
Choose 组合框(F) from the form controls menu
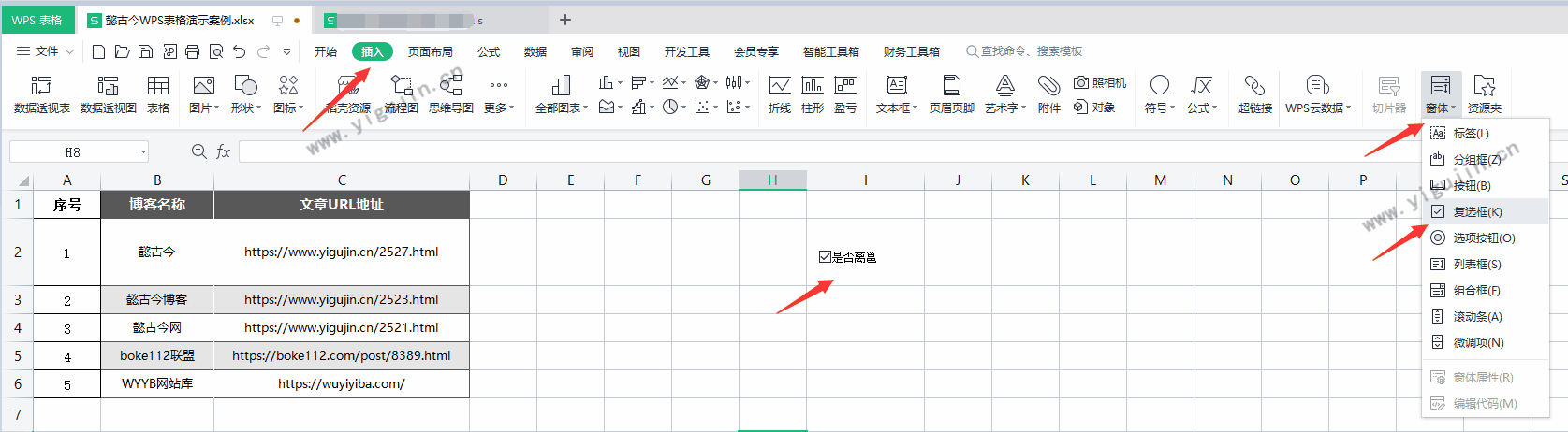tap(1485, 291)
